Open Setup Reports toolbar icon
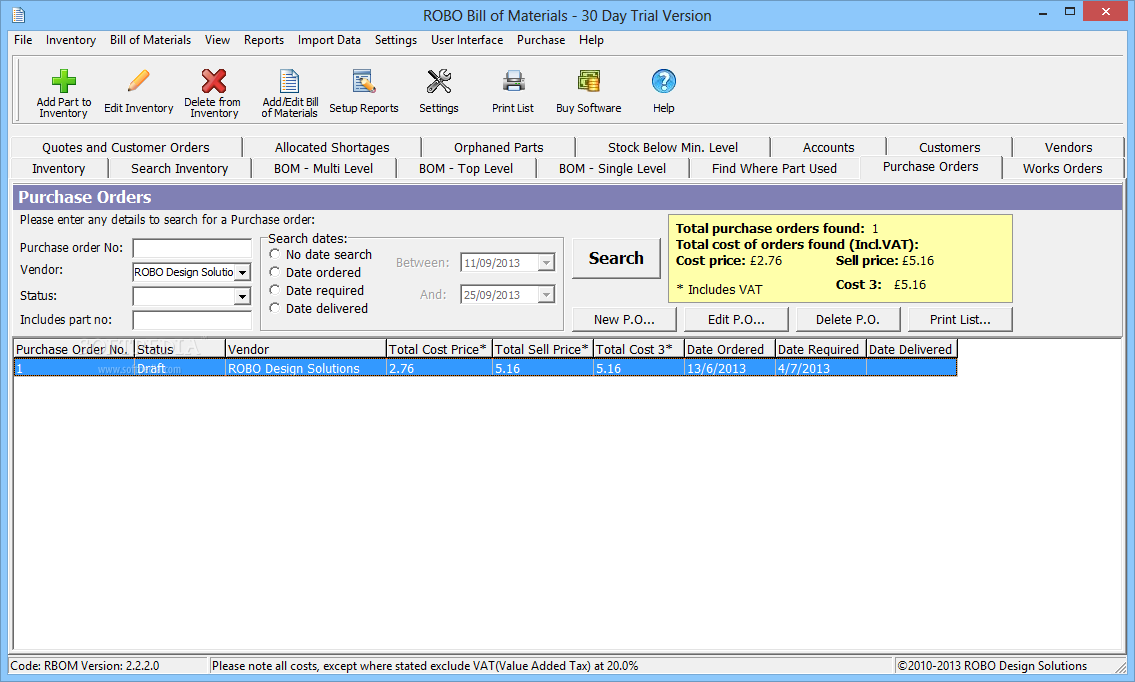 [x=364, y=81]
